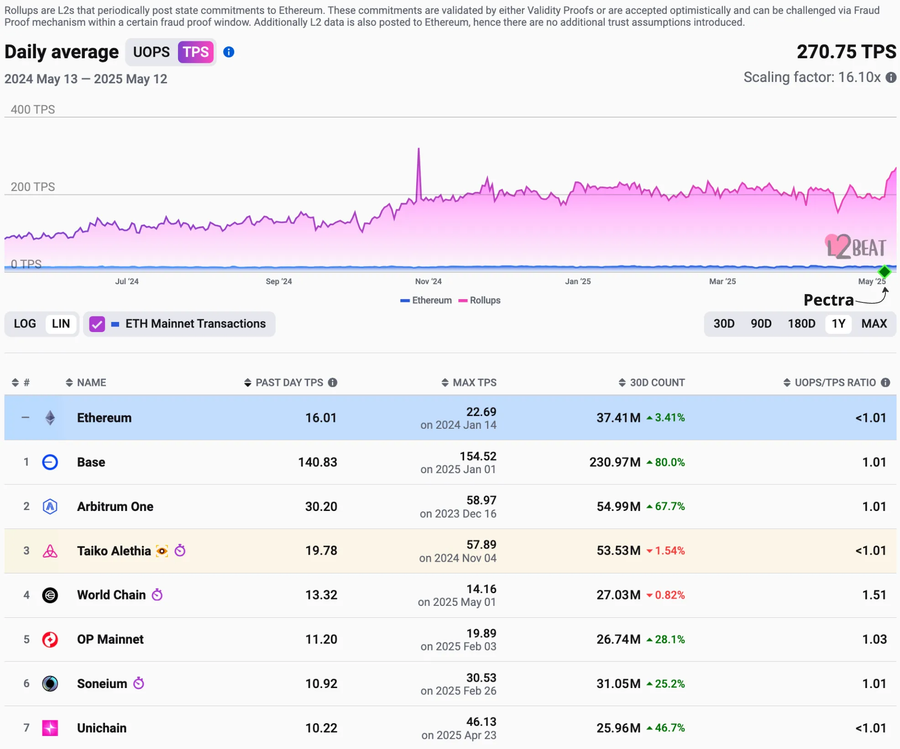Click info icon by Past Day TPS header
900x749 pixels.
[332, 382]
